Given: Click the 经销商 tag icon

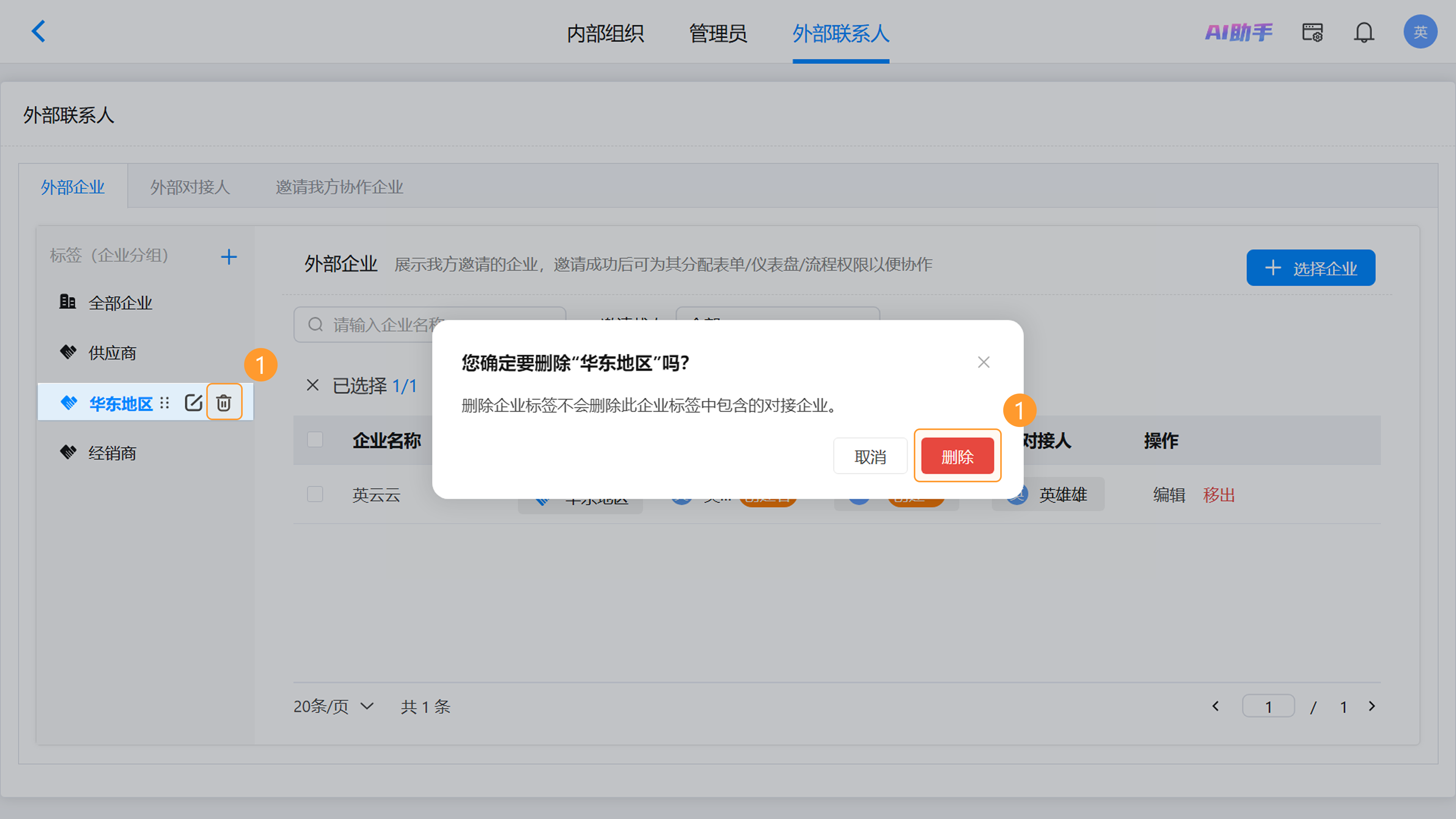Looking at the screenshot, I should pyautogui.click(x=68, y=452).
